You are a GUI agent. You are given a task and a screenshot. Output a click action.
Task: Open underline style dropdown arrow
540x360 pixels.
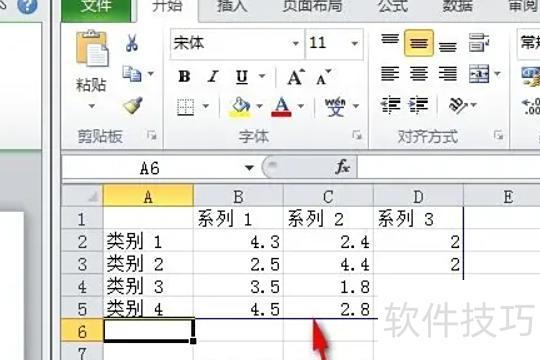[x=262, y=76]
